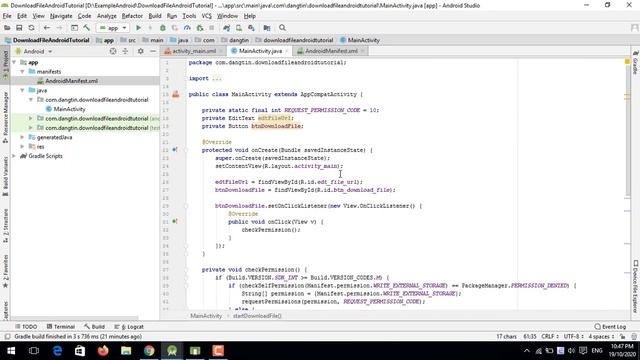Click the Search Everywhere magnifier icon
The width and height of the screenshot is (640, 360).
pos(282,28)
